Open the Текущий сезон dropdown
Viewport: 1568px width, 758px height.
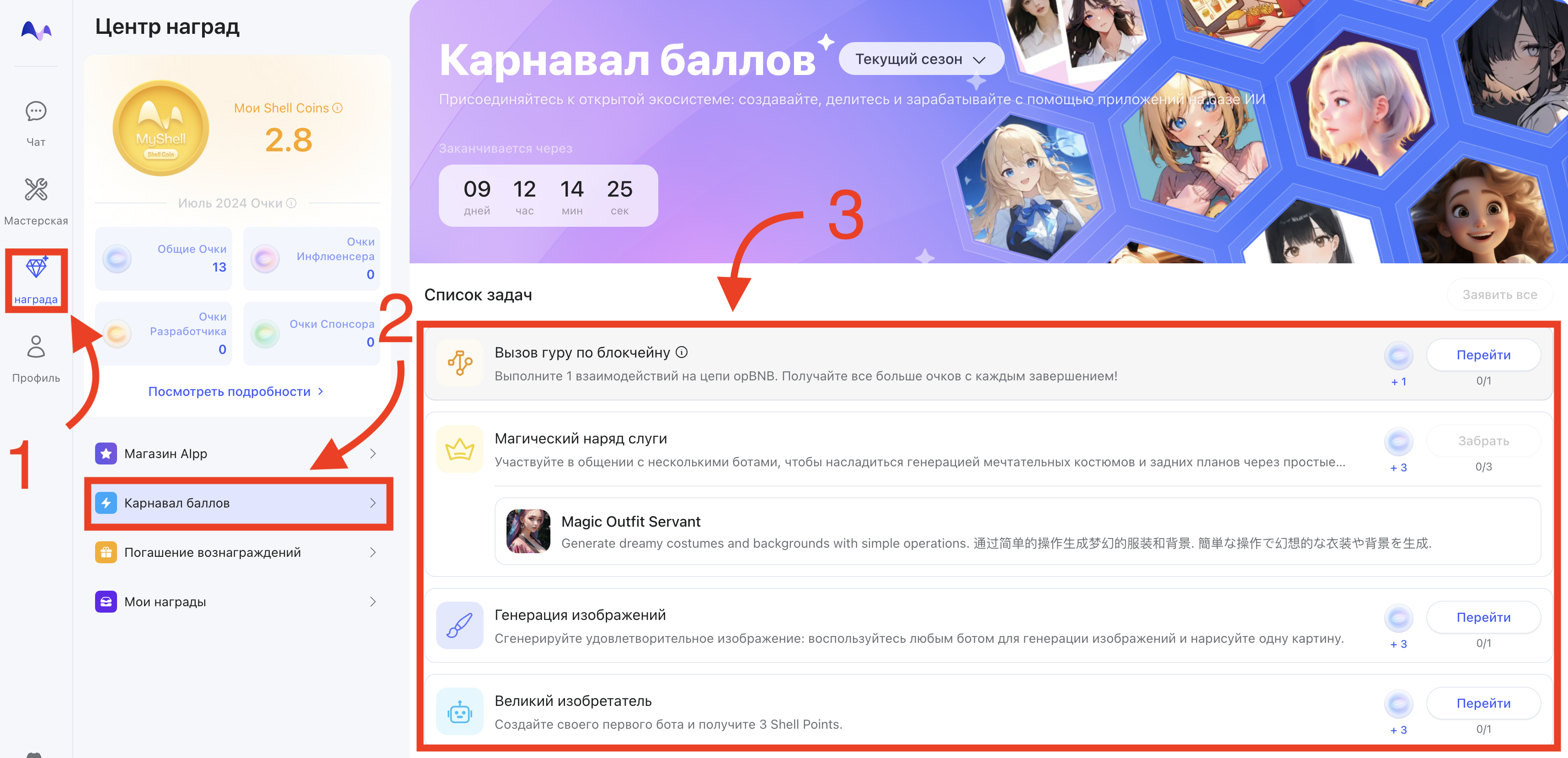tap(920, 59)
